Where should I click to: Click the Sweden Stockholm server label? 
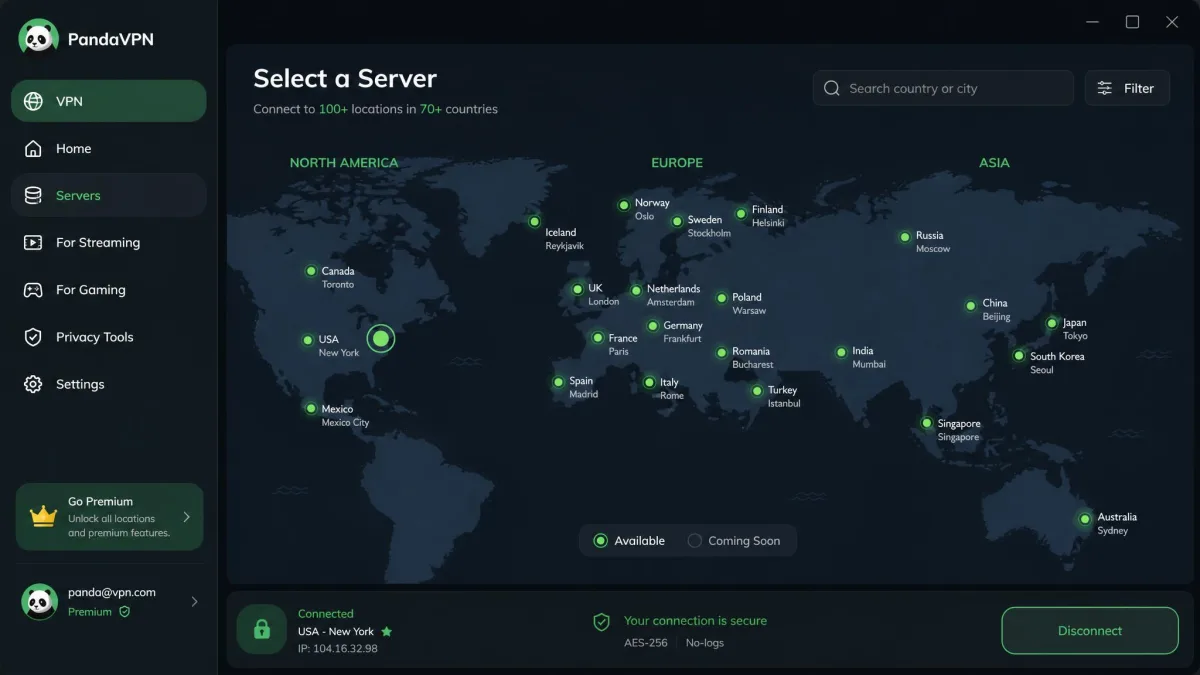click(x=709, y=226)
